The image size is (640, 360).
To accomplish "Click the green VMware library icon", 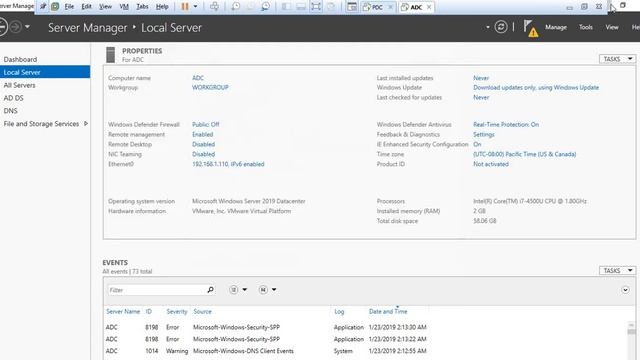I will (x=55, y=7).
